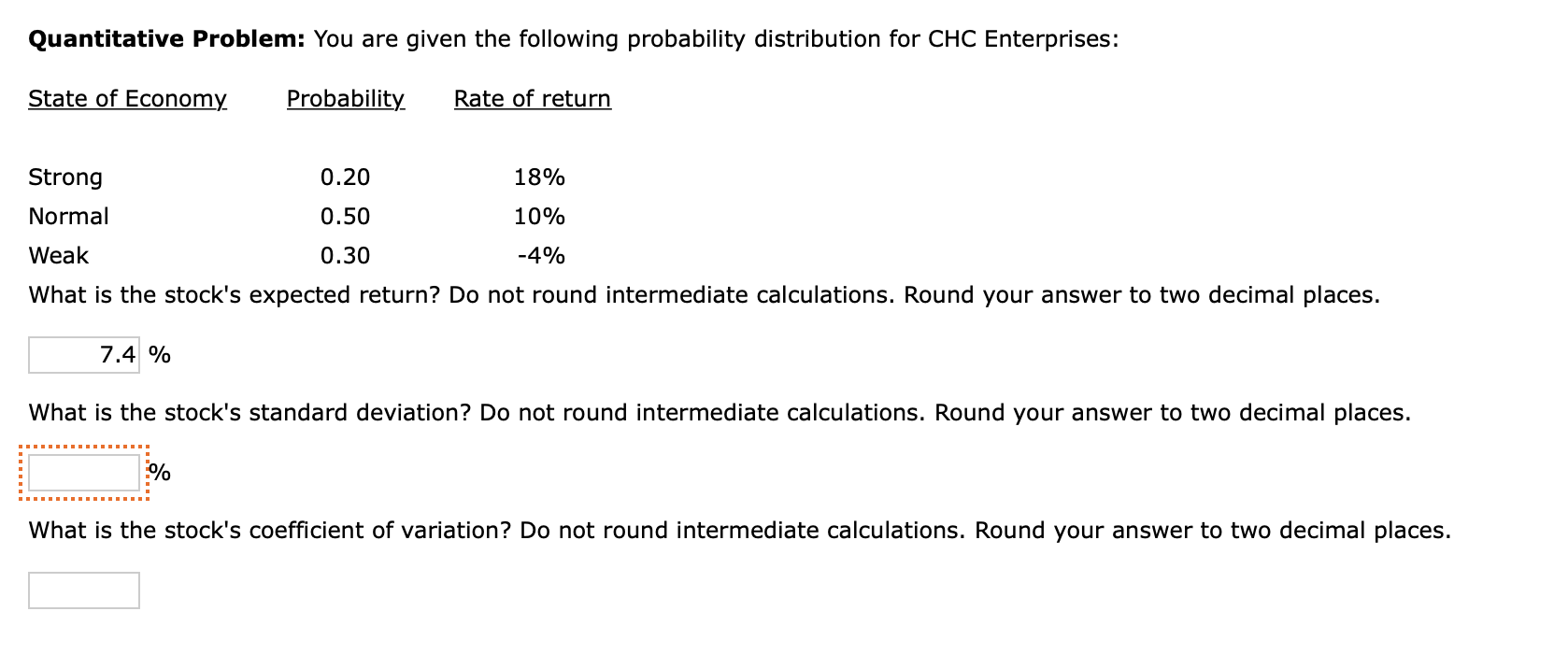Click the -4% rate of return value

click(x=542, y=255)
